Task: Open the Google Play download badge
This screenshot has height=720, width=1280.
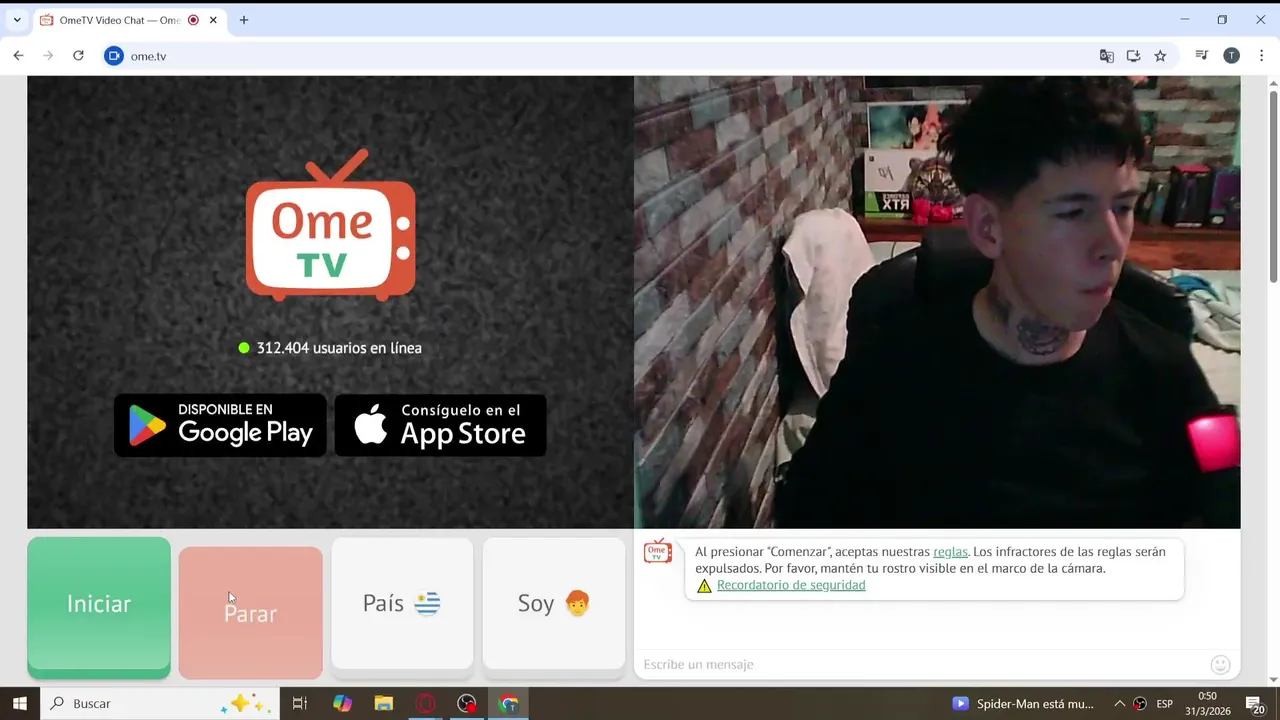Action: tap(220, 425)
